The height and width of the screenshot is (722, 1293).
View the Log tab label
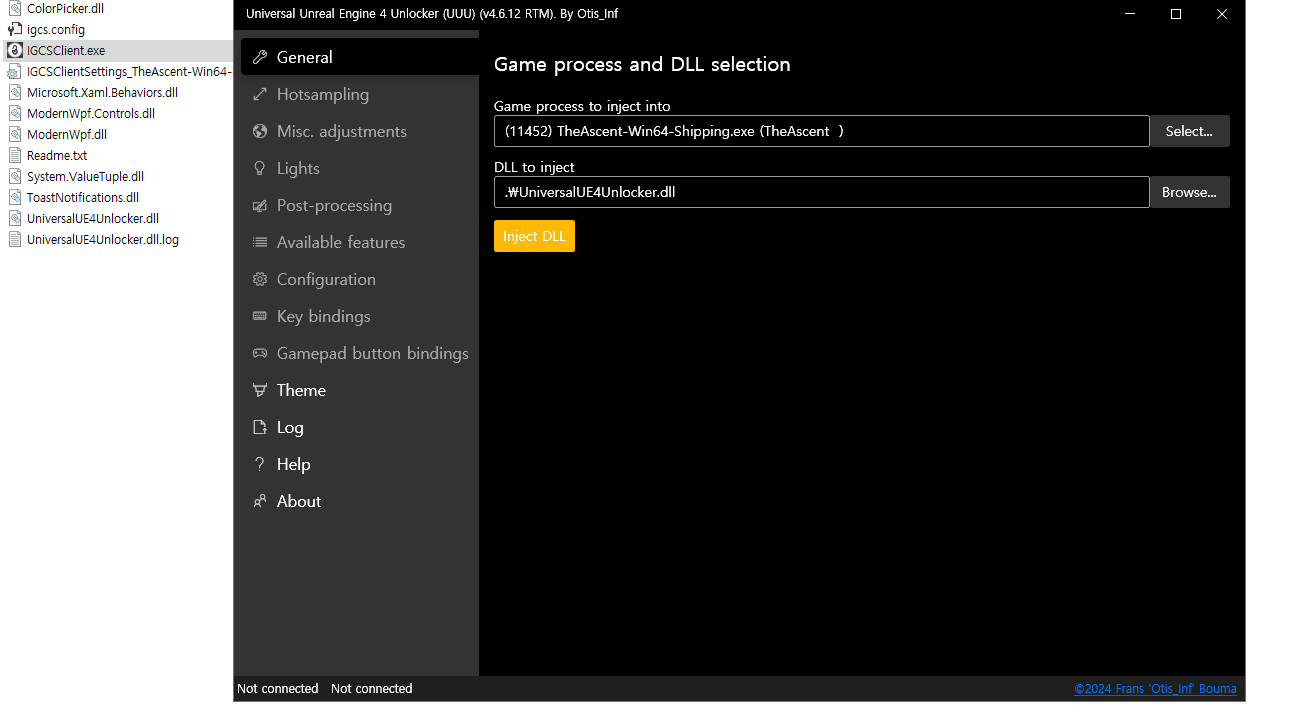[290, 427]
